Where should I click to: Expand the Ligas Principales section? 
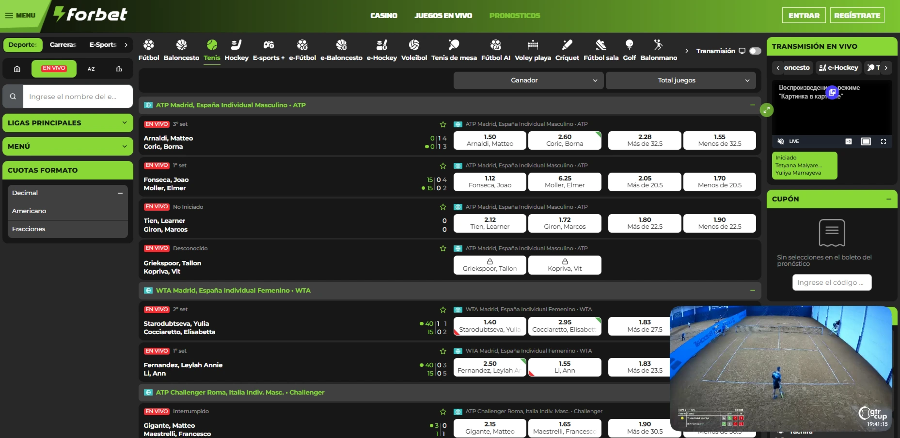point(68,123)
